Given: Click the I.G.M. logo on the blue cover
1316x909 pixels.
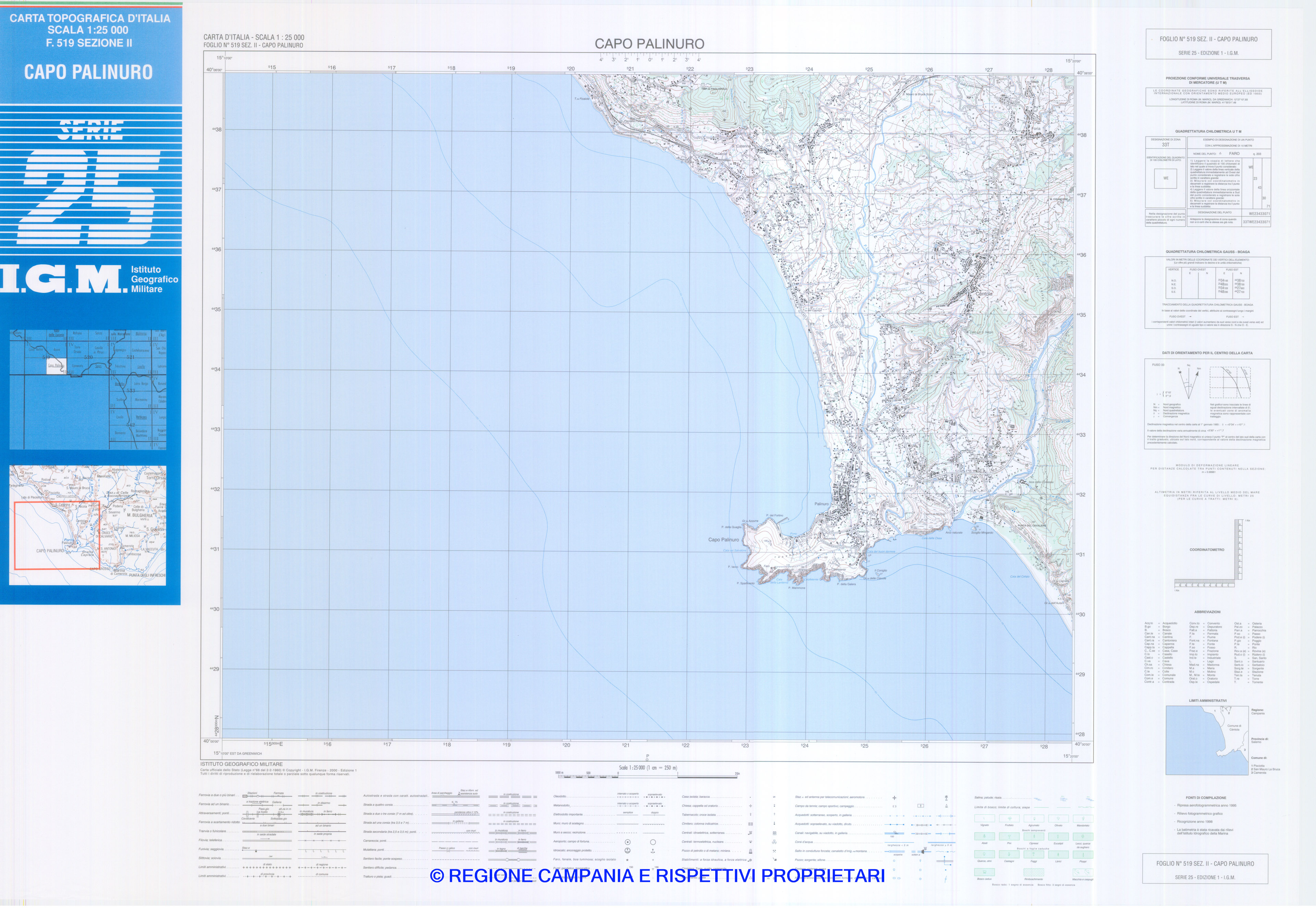Looking at the screenshot, I should point(63,279).
